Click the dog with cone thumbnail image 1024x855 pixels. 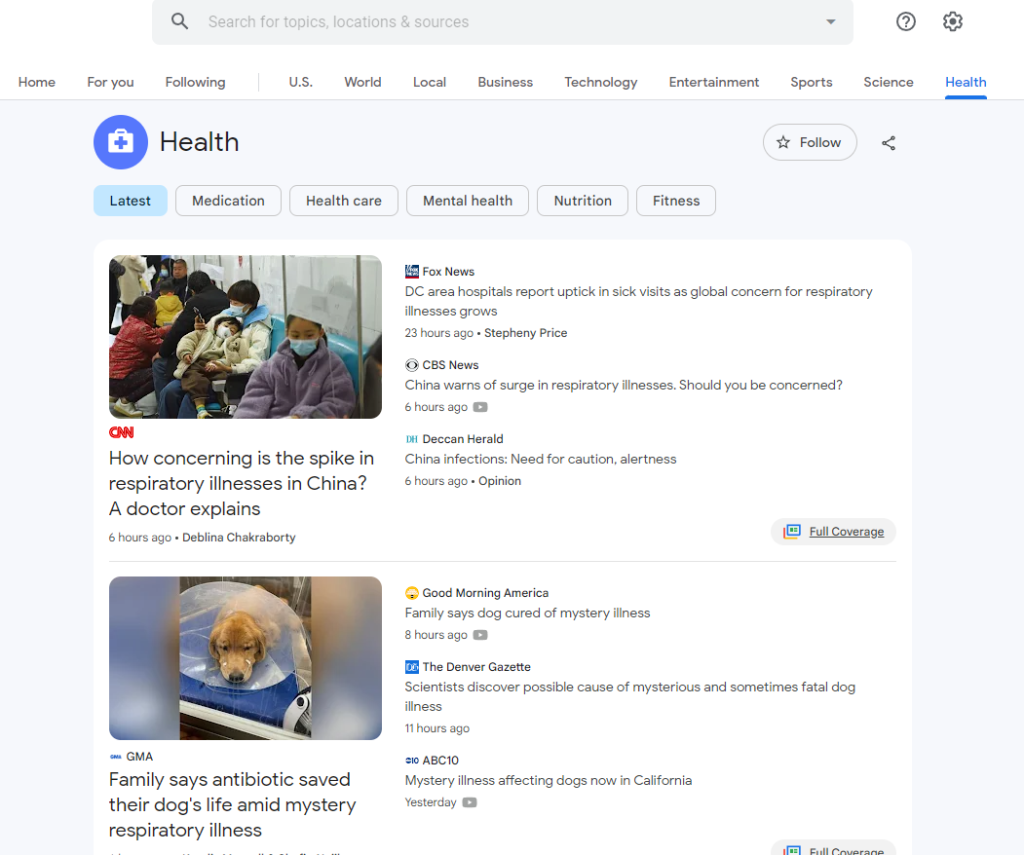245,657
